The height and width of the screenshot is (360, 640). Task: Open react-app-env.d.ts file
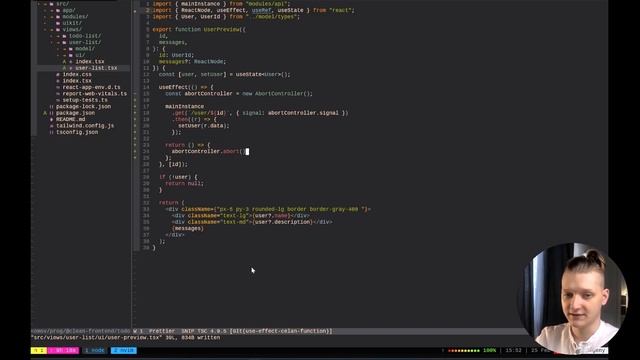point(91,87)
